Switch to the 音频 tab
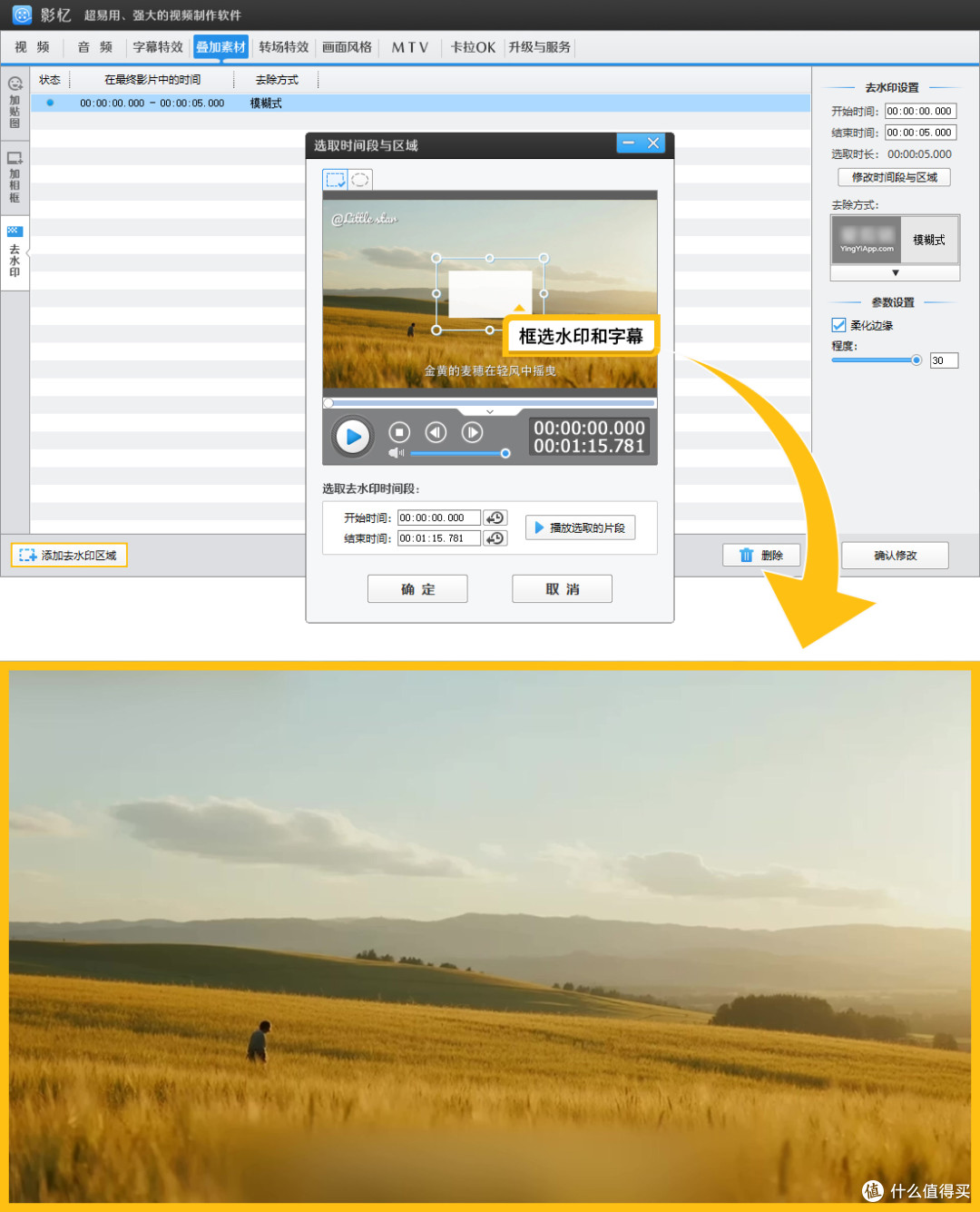The width and height of the screenshot is (980, 1212). pyautogui.click(x=94, y=47)
